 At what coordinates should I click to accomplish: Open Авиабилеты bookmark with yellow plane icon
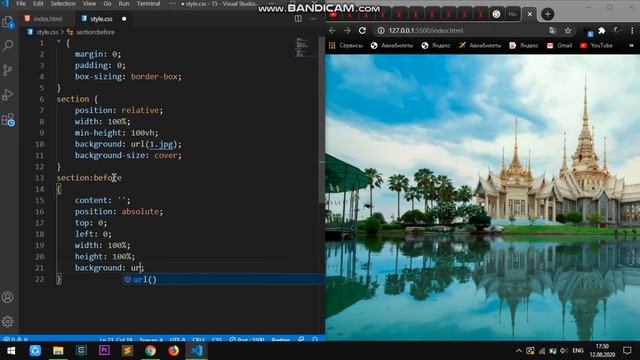coord(480,45)
